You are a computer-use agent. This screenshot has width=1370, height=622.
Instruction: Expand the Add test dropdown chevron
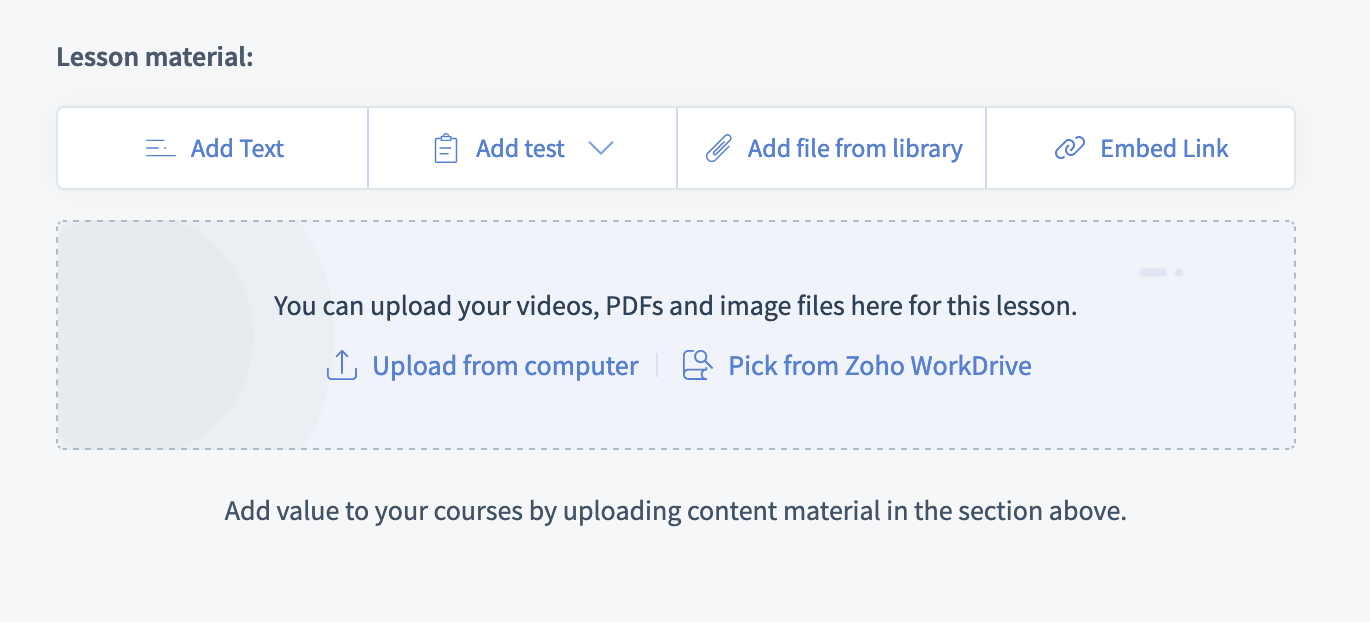click(602, 148)
